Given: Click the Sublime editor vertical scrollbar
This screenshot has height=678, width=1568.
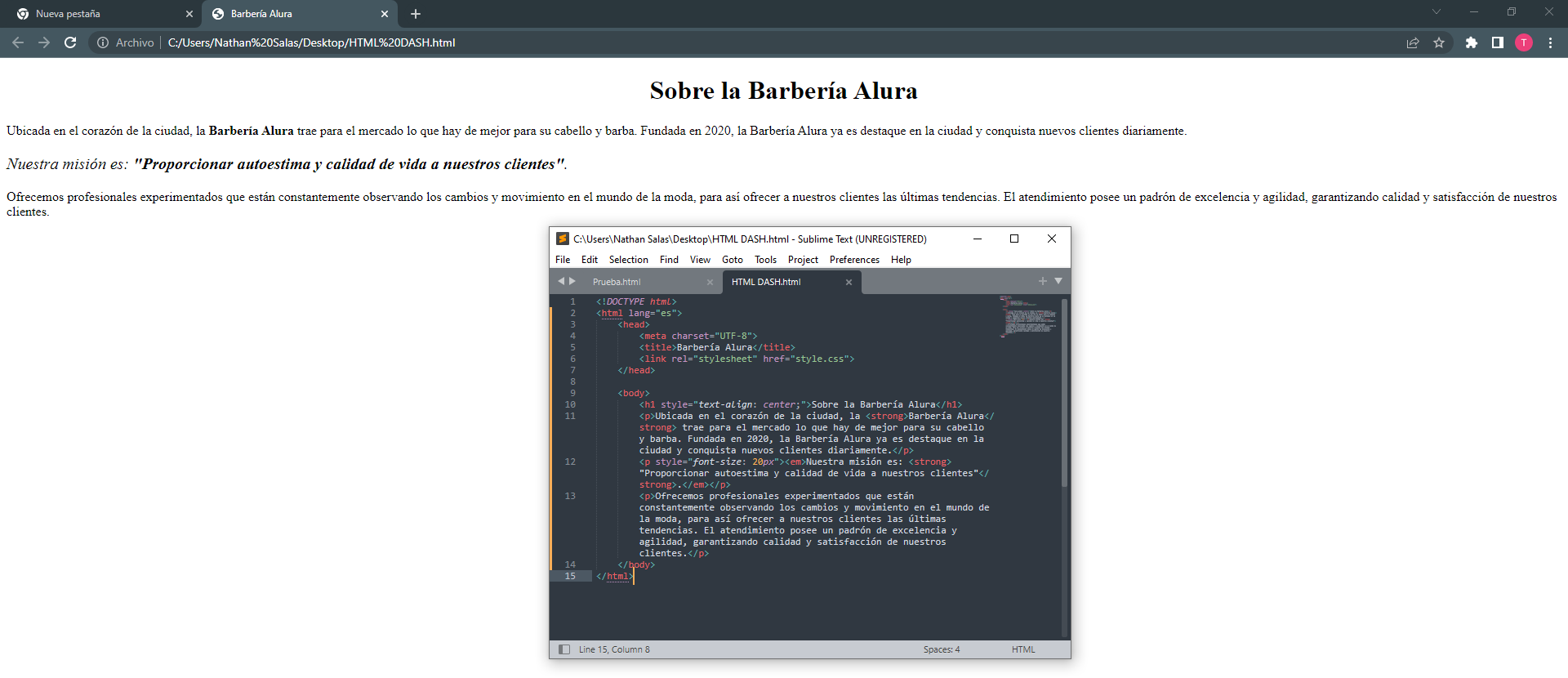Looking at the screenshot, I should click(1064, 392).
